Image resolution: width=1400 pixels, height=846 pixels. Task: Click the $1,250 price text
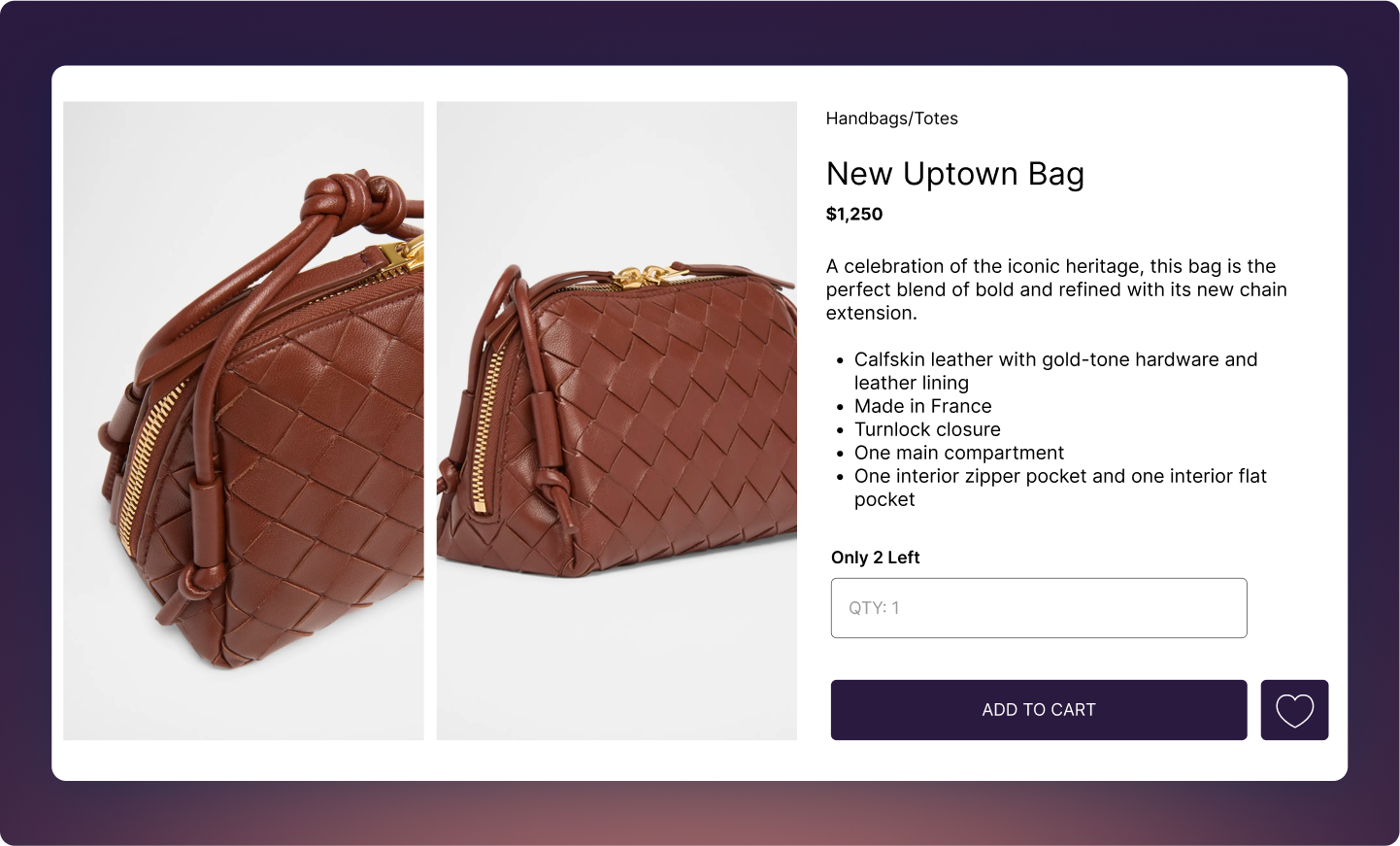854,215
